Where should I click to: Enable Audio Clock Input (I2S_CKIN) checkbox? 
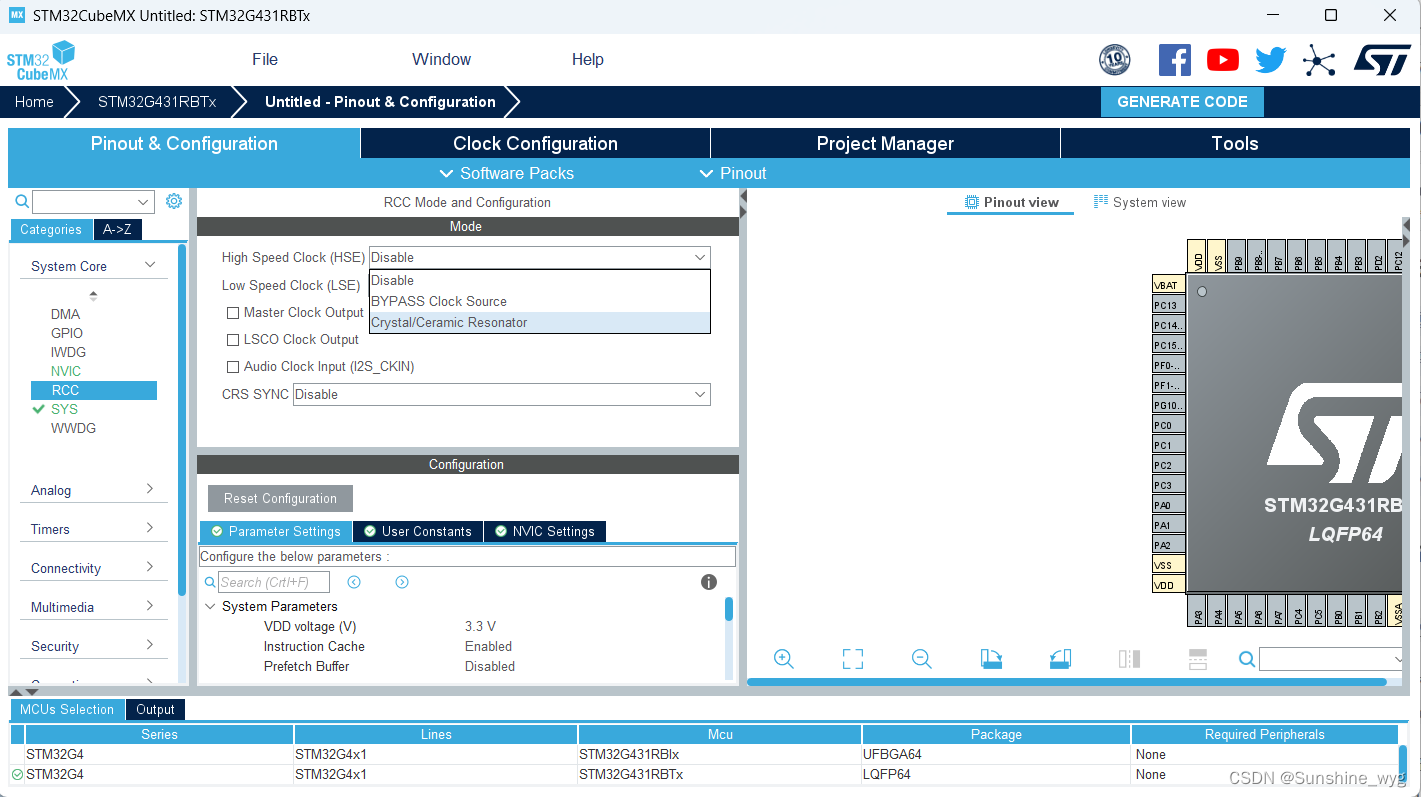tap(233, 367)
